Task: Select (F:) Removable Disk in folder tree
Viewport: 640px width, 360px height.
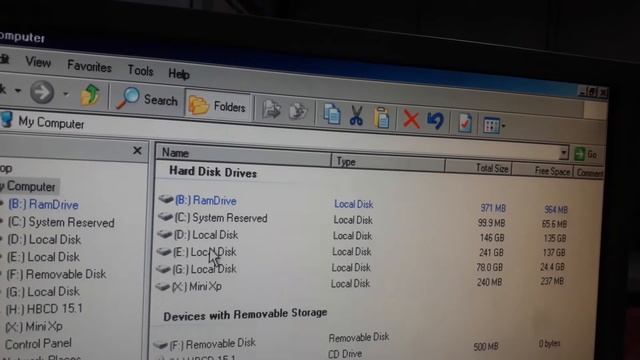Action: pyautogui.click(x=56, y=274)
